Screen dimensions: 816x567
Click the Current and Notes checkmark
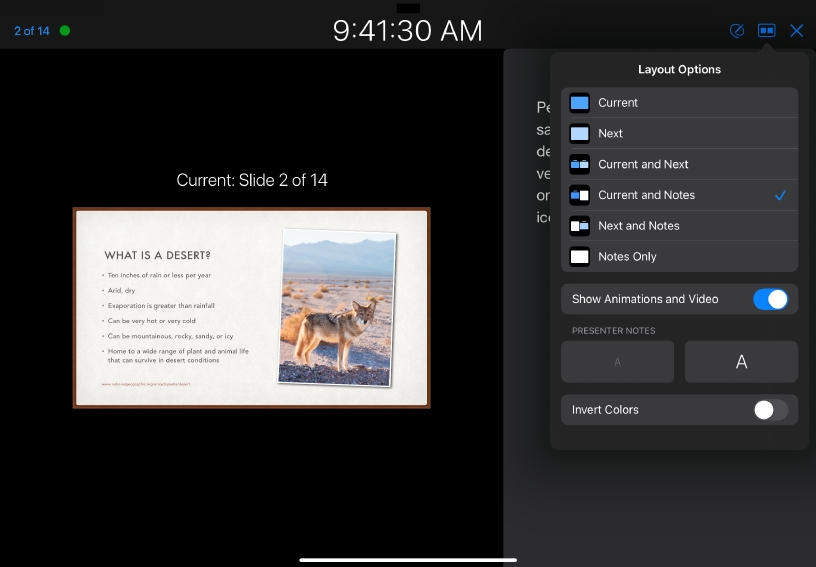(x=780, y=195)
